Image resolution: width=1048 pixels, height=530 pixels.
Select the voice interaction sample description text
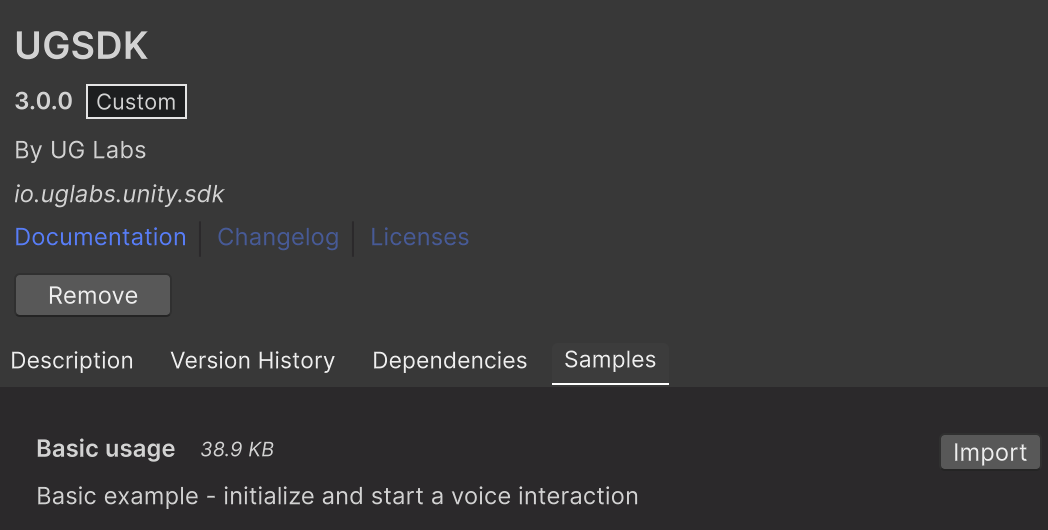(337, 496)
